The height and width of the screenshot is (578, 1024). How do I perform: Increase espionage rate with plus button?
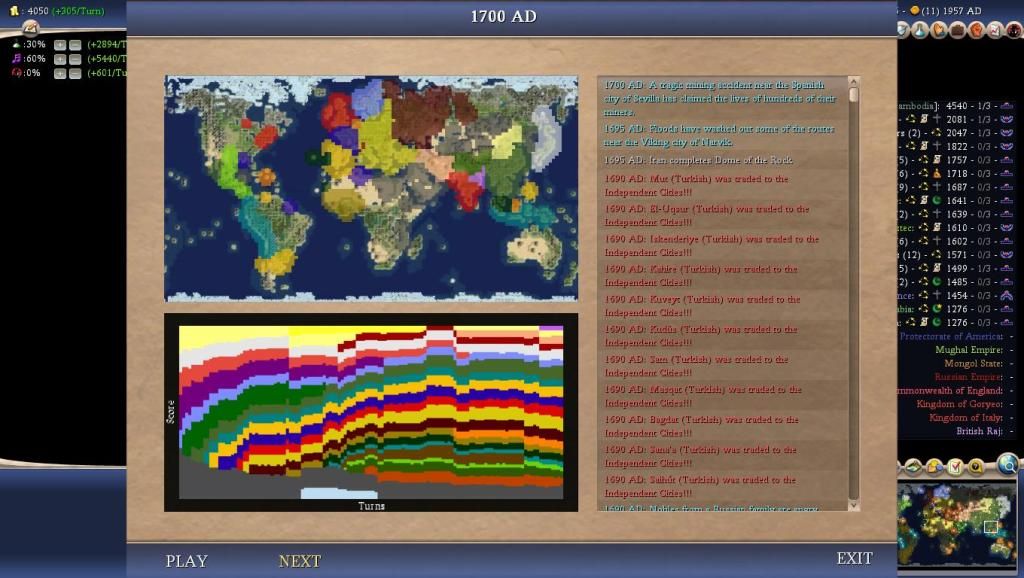(x=60, y=74)
